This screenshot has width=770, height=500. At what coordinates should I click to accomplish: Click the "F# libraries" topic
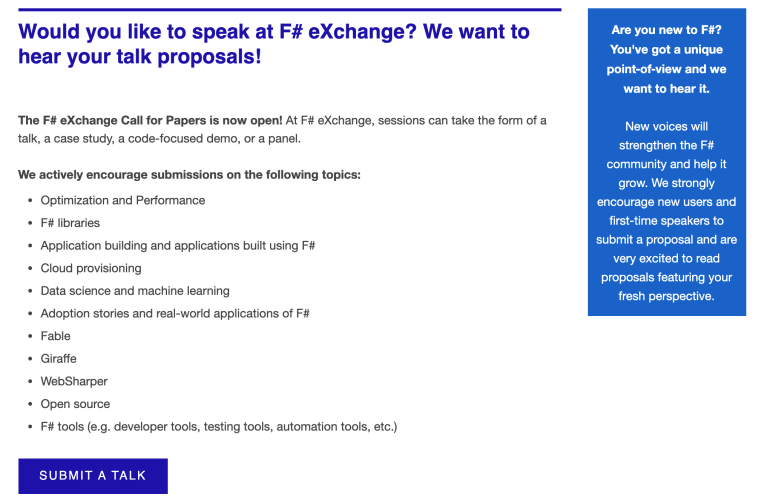coord(70,223)
